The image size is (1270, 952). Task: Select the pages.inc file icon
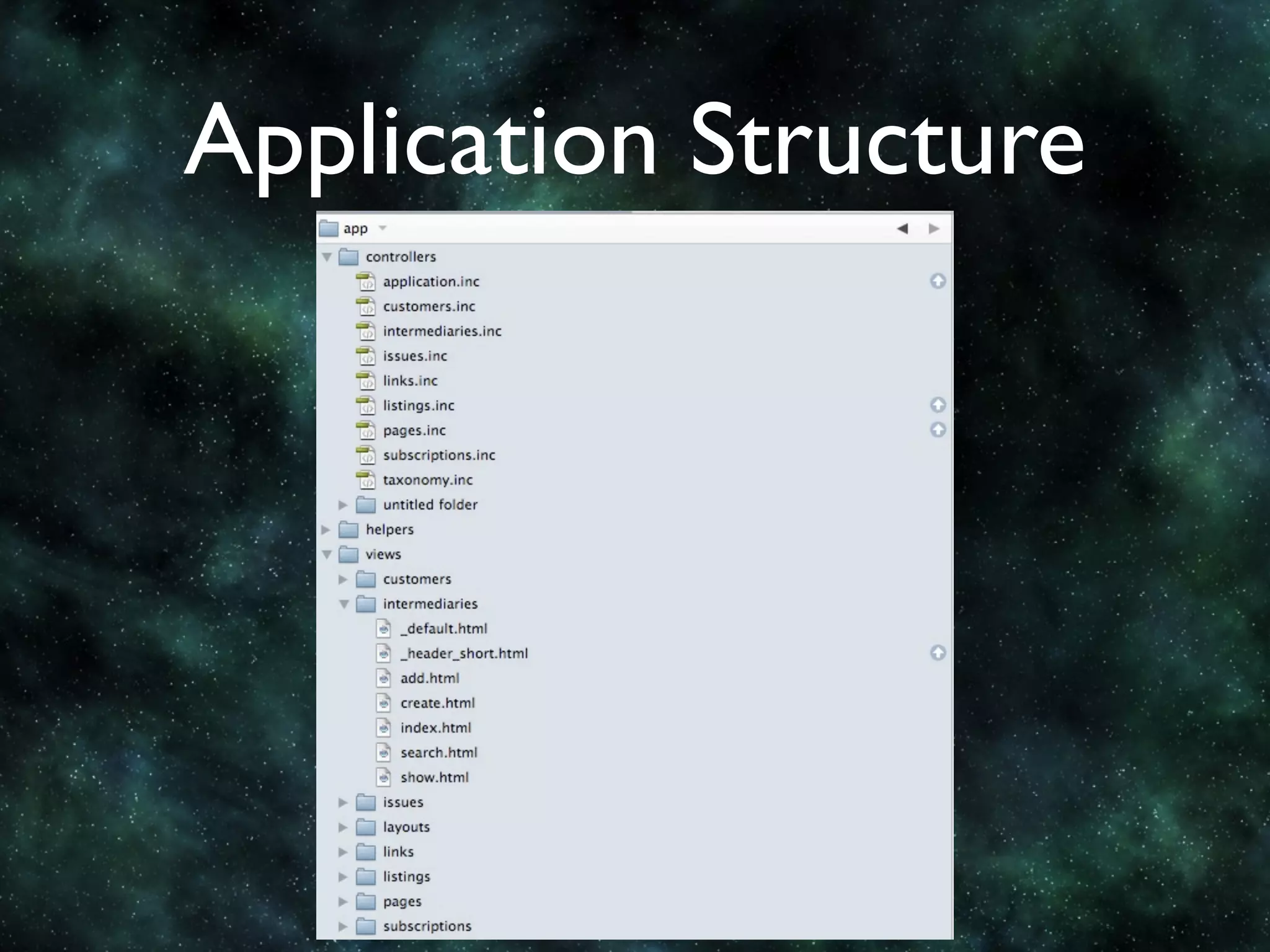click(366, 430)
